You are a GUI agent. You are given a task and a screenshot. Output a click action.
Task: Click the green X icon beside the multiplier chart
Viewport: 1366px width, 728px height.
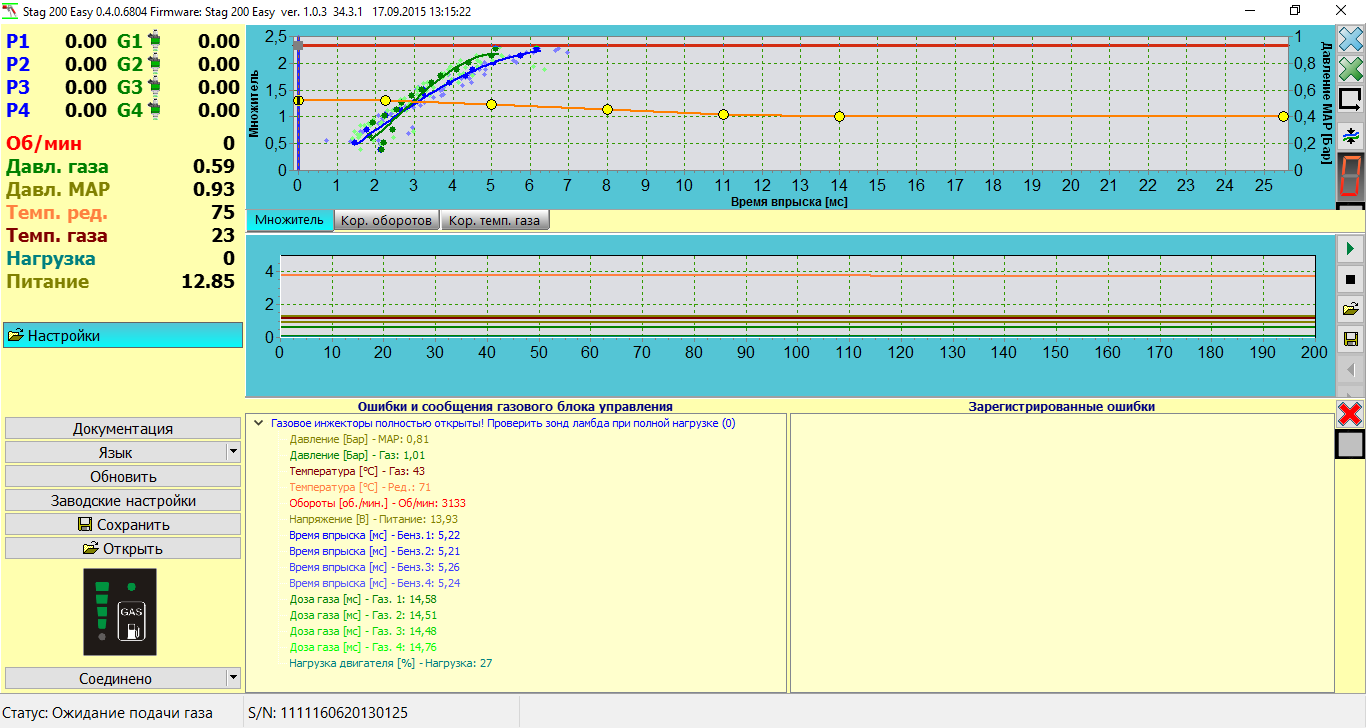pos(1351,69)
